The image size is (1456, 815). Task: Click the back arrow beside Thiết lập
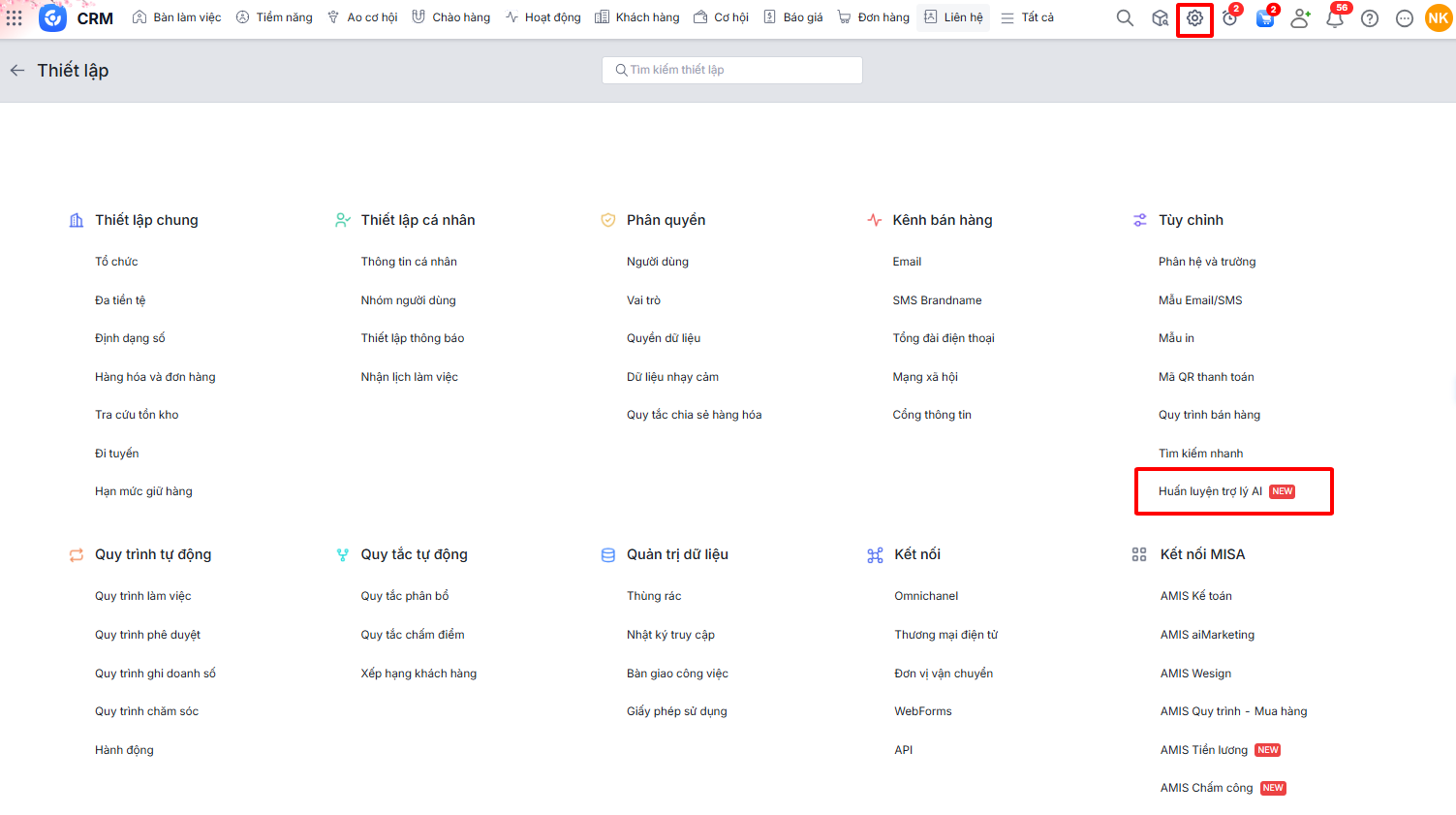coord(16,71)
